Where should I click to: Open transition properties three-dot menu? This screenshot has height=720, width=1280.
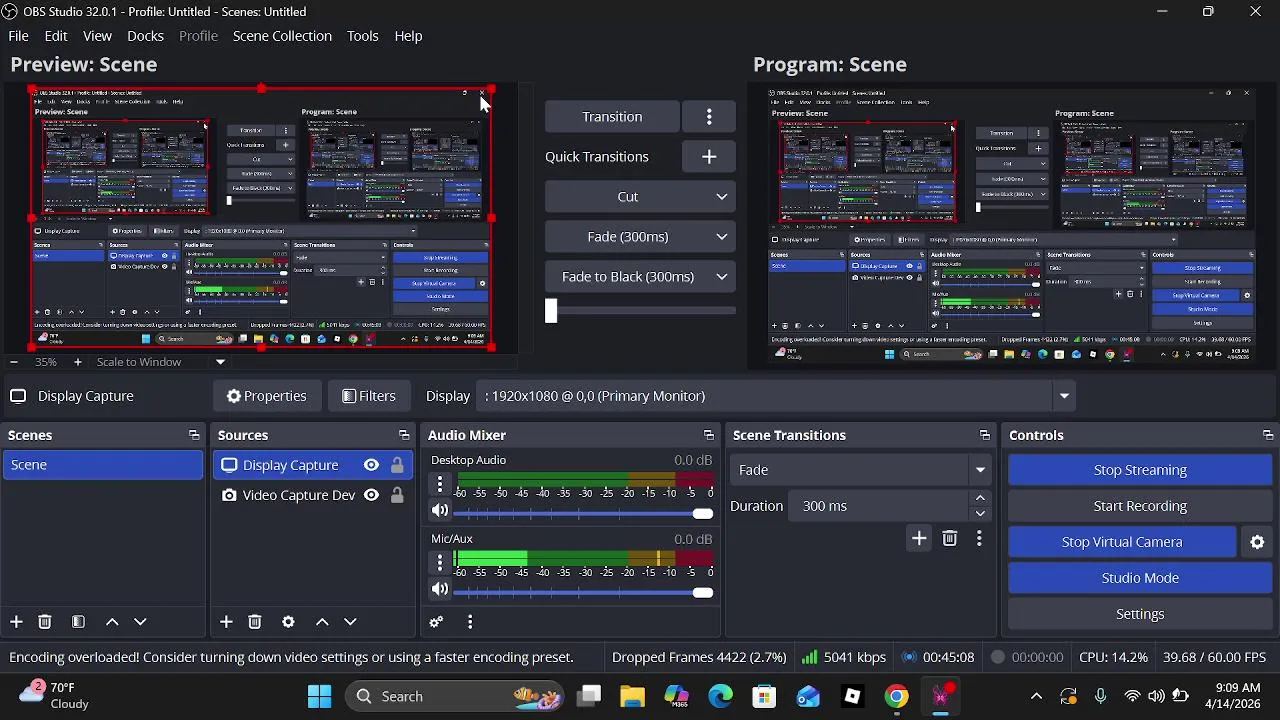pyautogui.click(x=979, y=539)
